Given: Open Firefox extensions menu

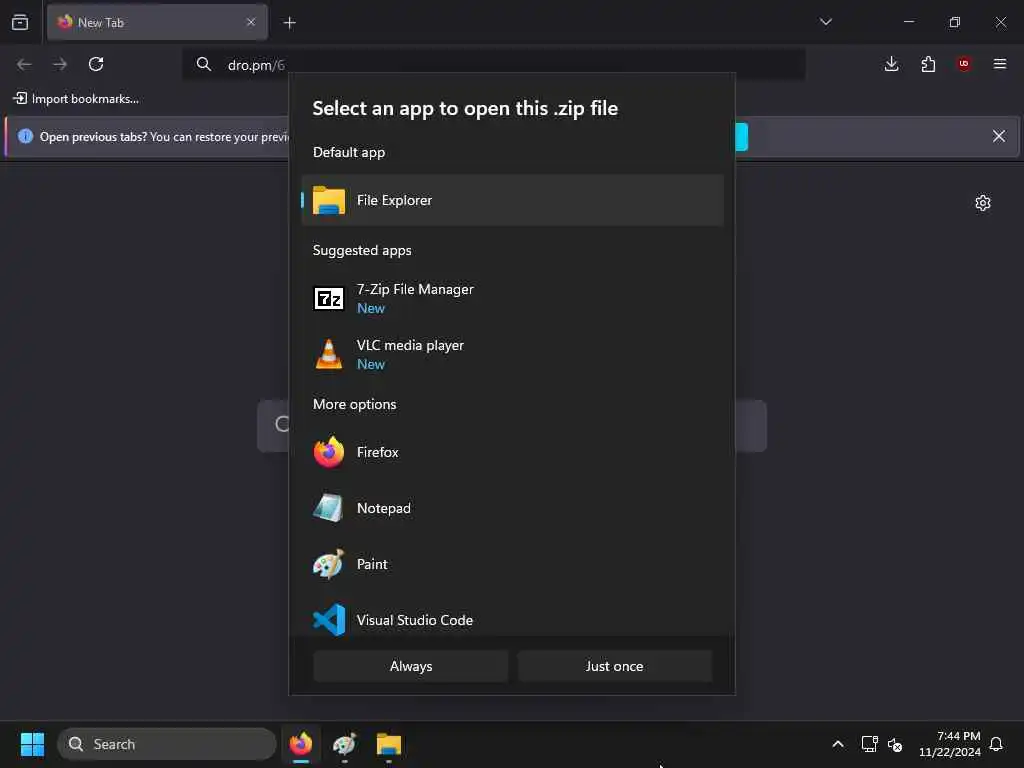Looking at the screenshot, I should pos(928,64).
